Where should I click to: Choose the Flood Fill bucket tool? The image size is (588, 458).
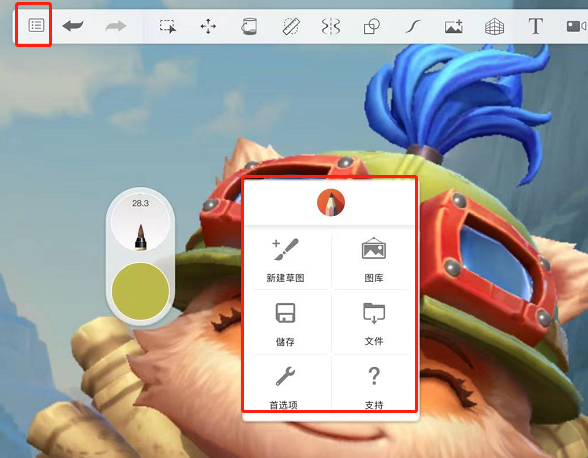tap(249, 27)
